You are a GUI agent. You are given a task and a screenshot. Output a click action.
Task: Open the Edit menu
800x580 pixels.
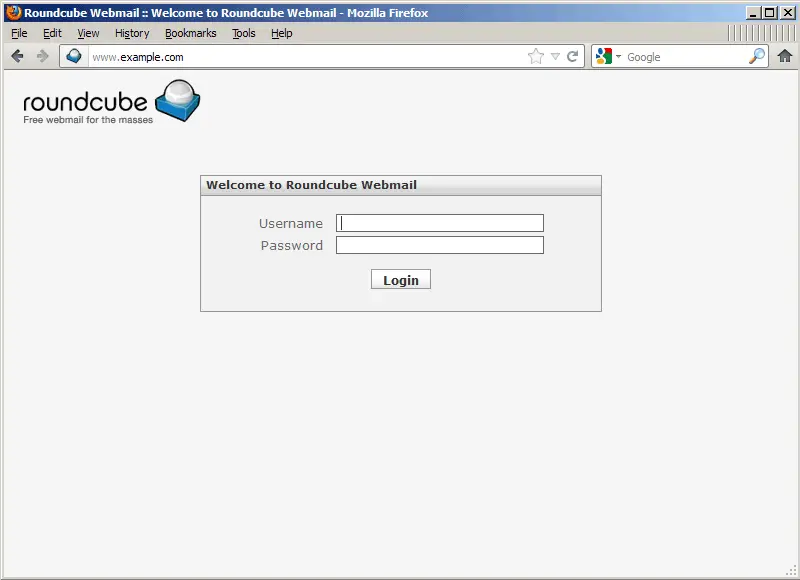pos(52,33)
